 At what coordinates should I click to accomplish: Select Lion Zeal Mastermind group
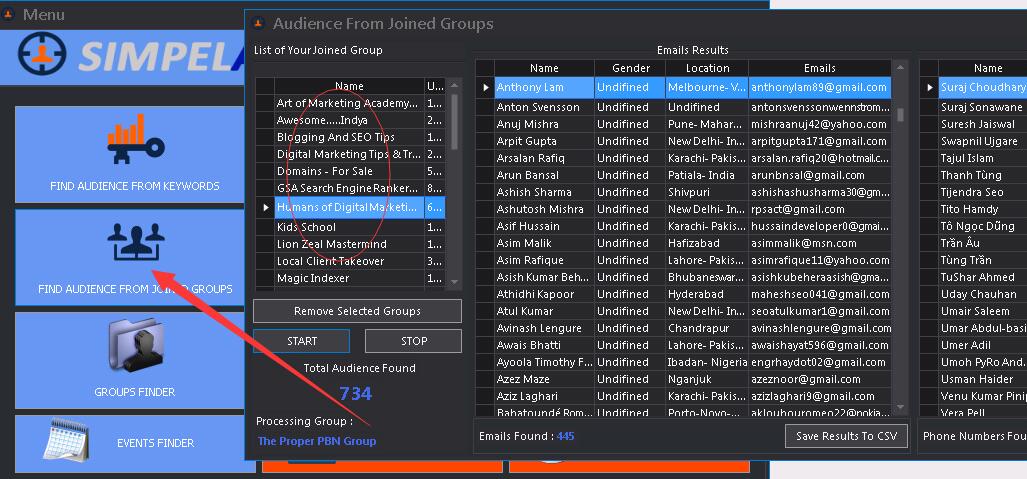point(349,244)
